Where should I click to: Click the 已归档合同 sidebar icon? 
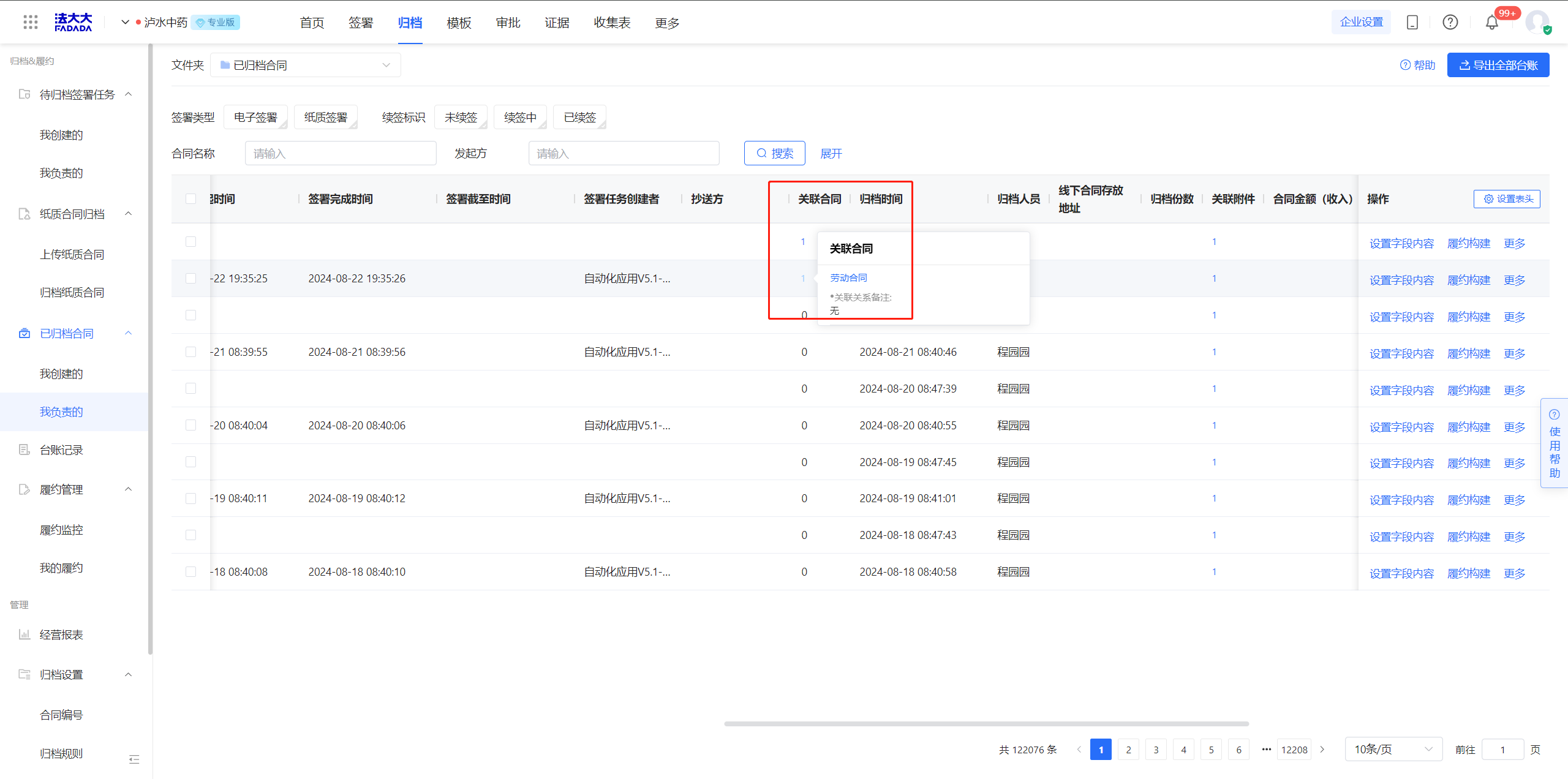24,333
